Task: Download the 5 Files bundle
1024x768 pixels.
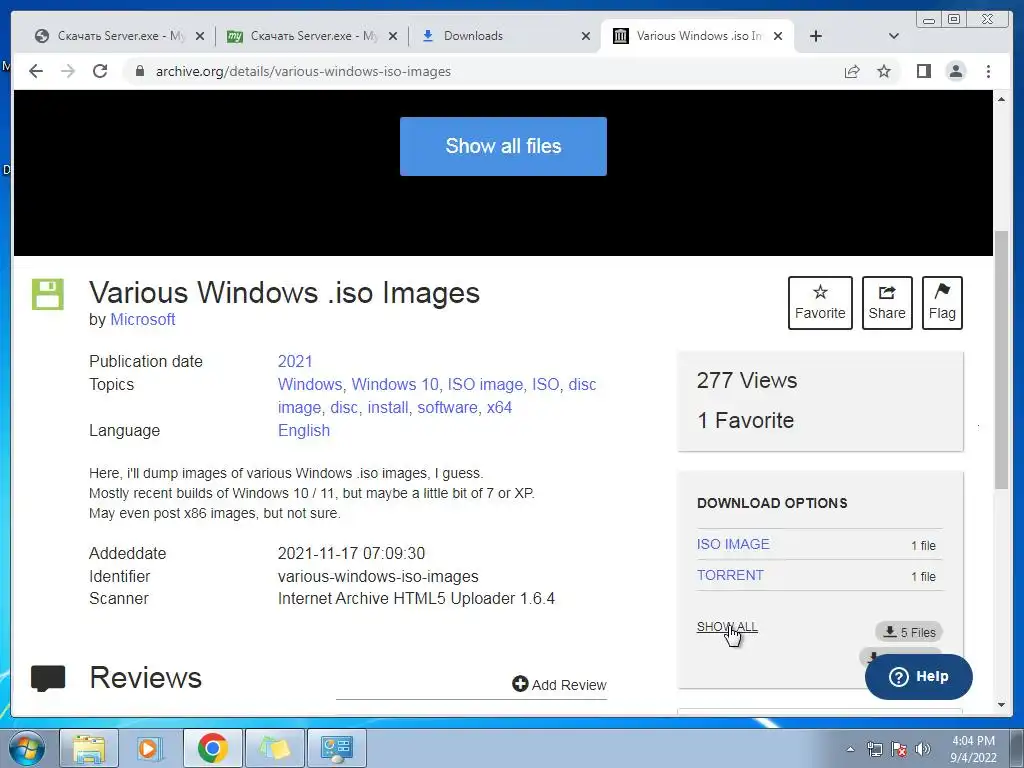Action: tap(909, 632)
